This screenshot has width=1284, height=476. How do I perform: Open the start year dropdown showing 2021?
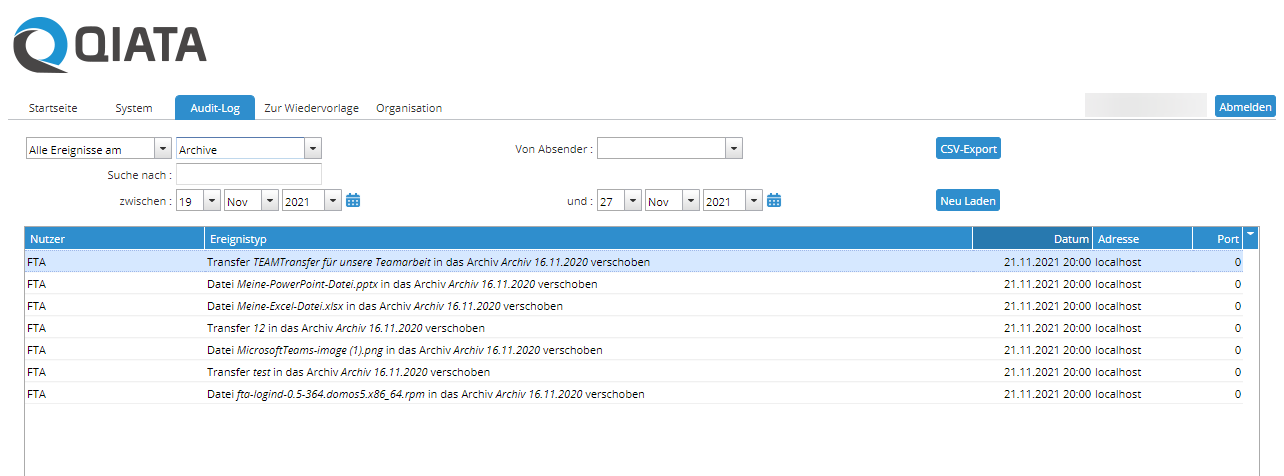(x=333, y=201)
